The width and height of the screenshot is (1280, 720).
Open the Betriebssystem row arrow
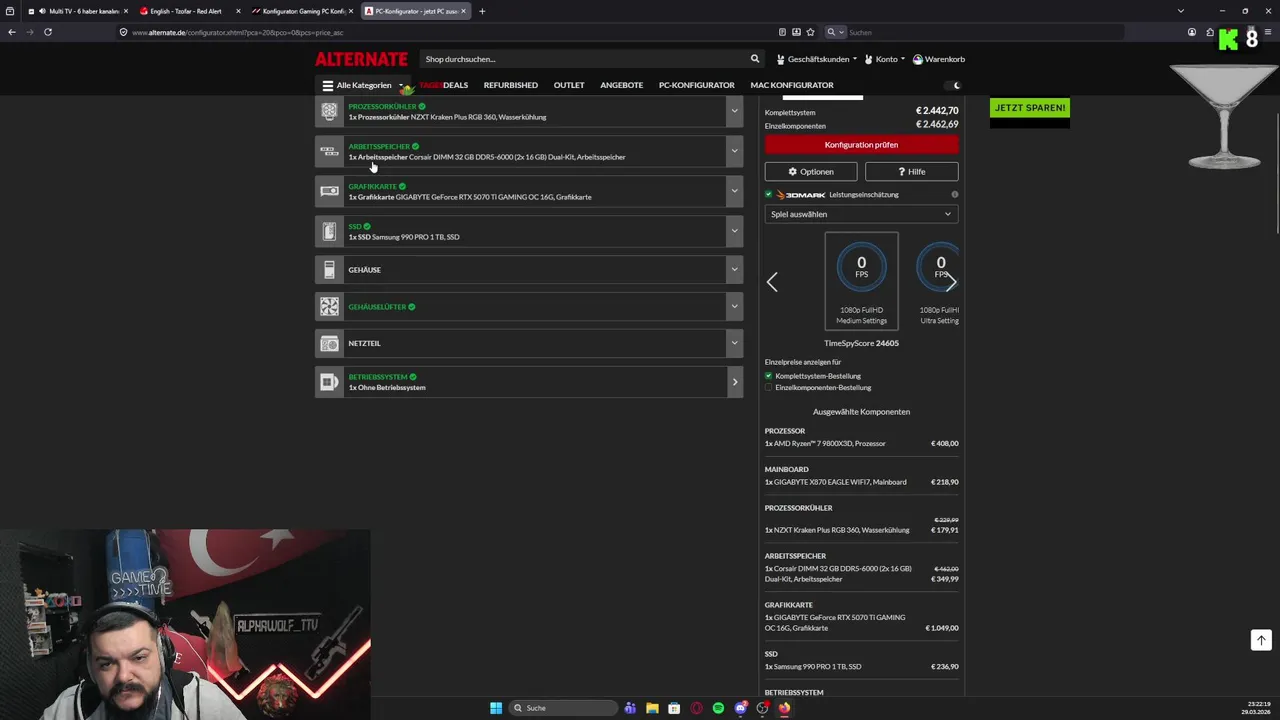[734, 382]
